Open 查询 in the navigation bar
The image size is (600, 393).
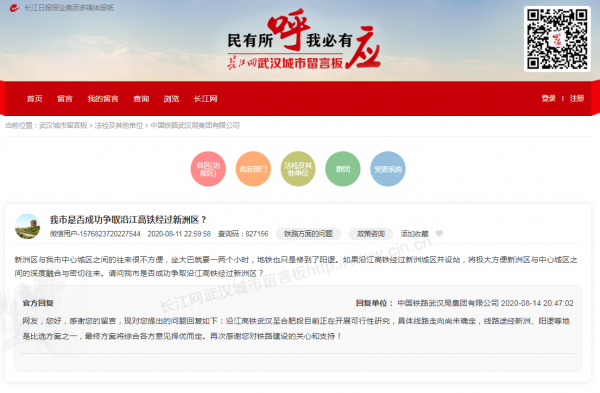tap(141, 99)
